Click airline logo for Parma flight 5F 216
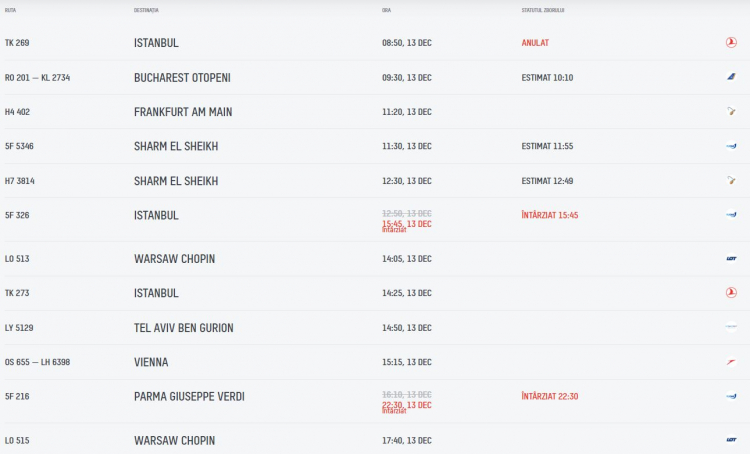 coord(731,397)
